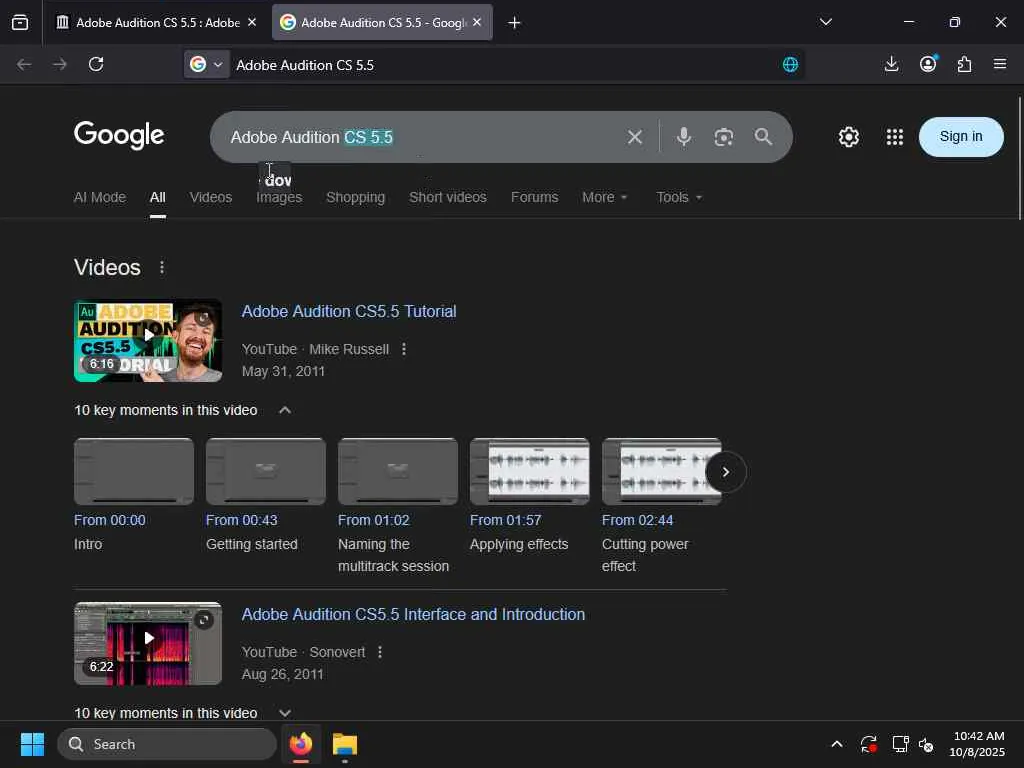1024x768 pixels.
Task: Show hidden system tray icons
Action: tap(837, 744)
